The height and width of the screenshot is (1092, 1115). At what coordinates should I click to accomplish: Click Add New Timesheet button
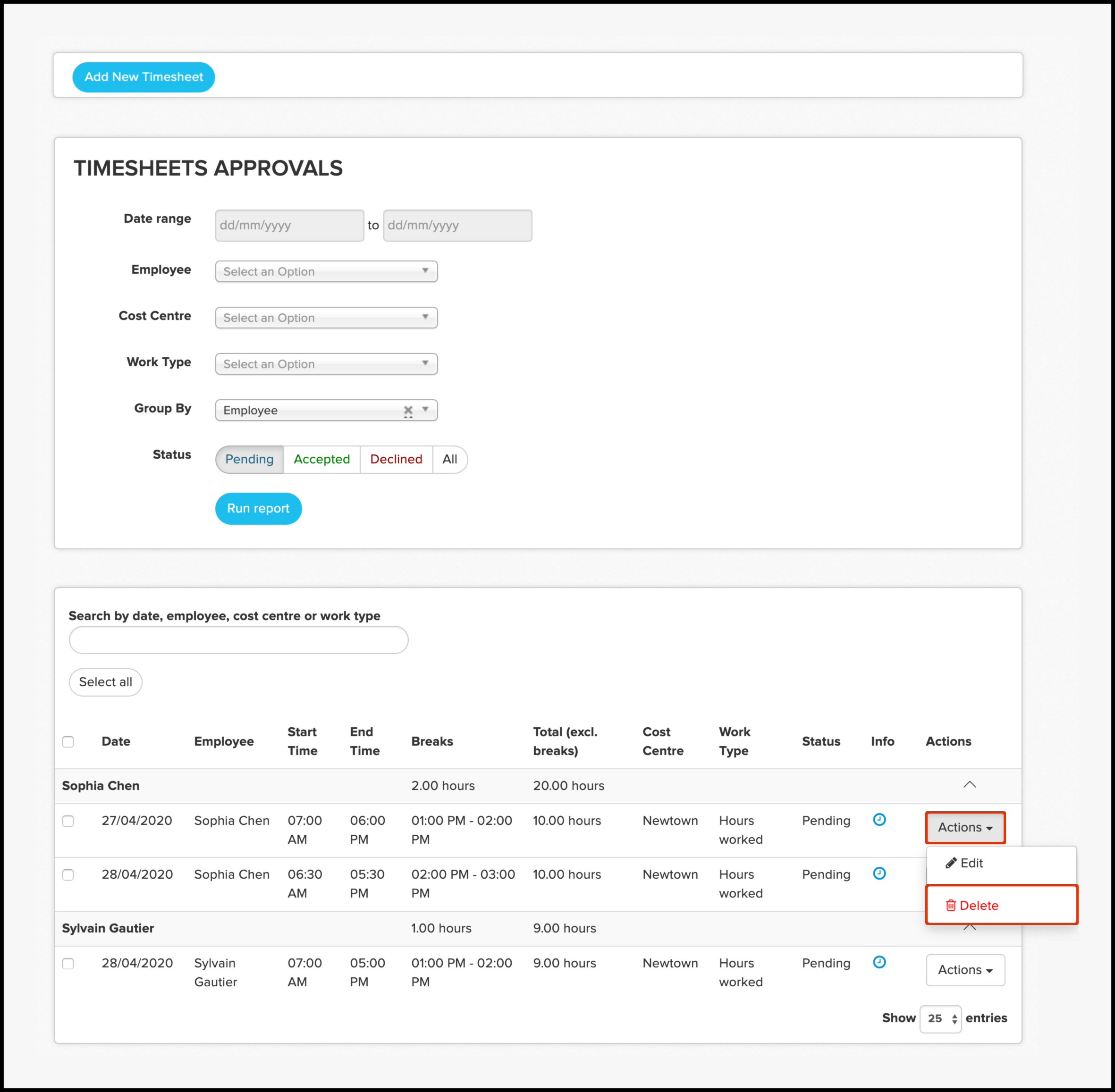click(x=144, y=77)
